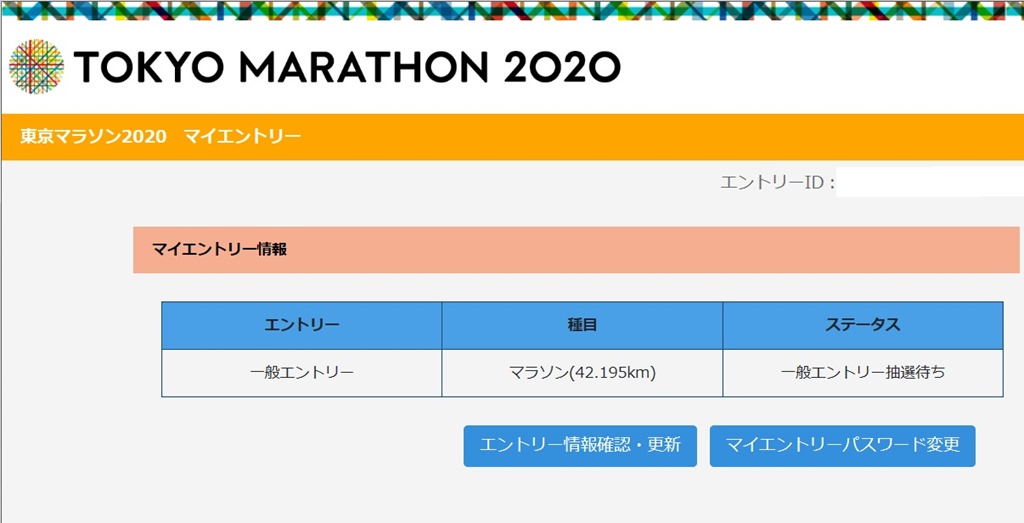Click the エントリーID label
This screenshot has width=1024, height=523.
(778, 183)
